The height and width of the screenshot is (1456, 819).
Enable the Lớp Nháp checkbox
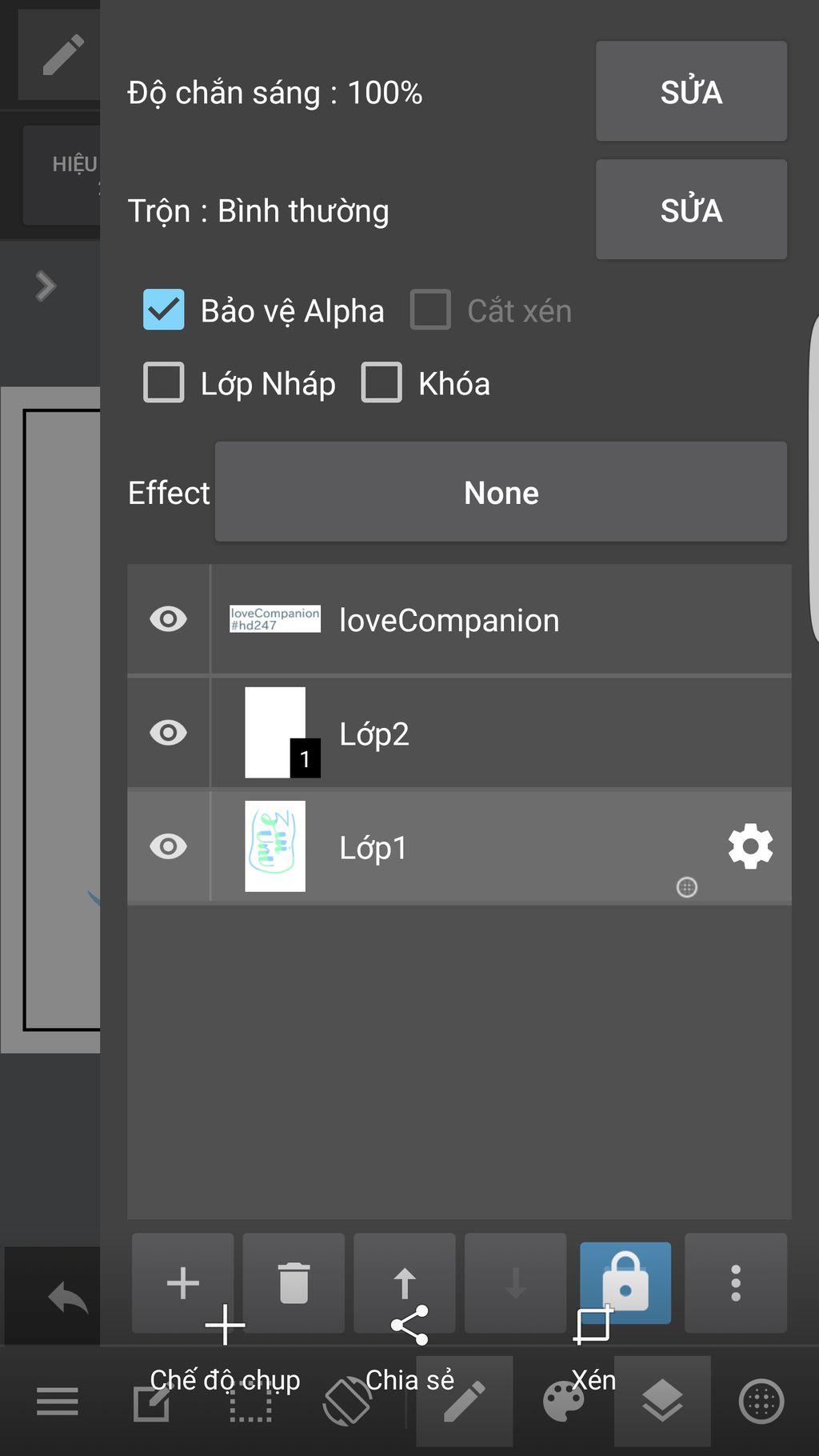[x=164, y=382]
